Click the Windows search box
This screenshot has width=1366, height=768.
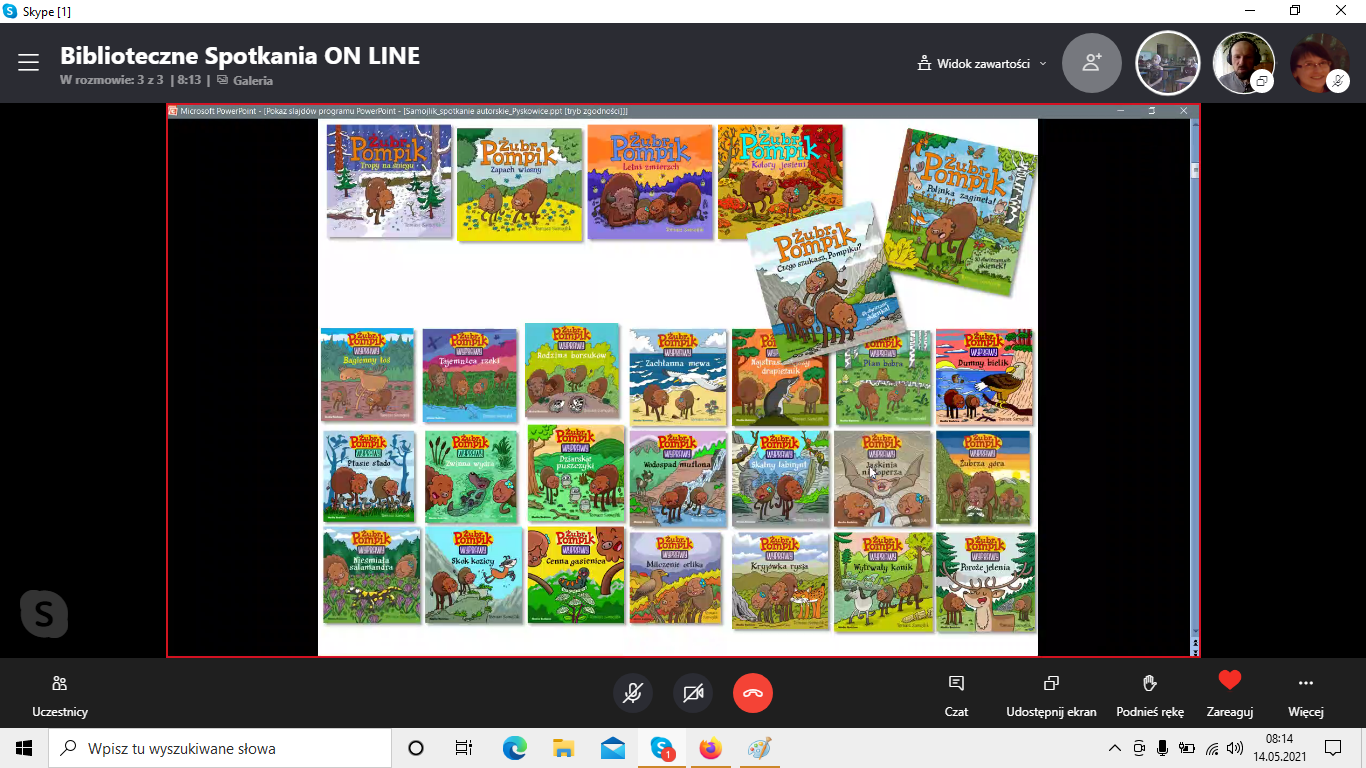click(x=220, y=748)
